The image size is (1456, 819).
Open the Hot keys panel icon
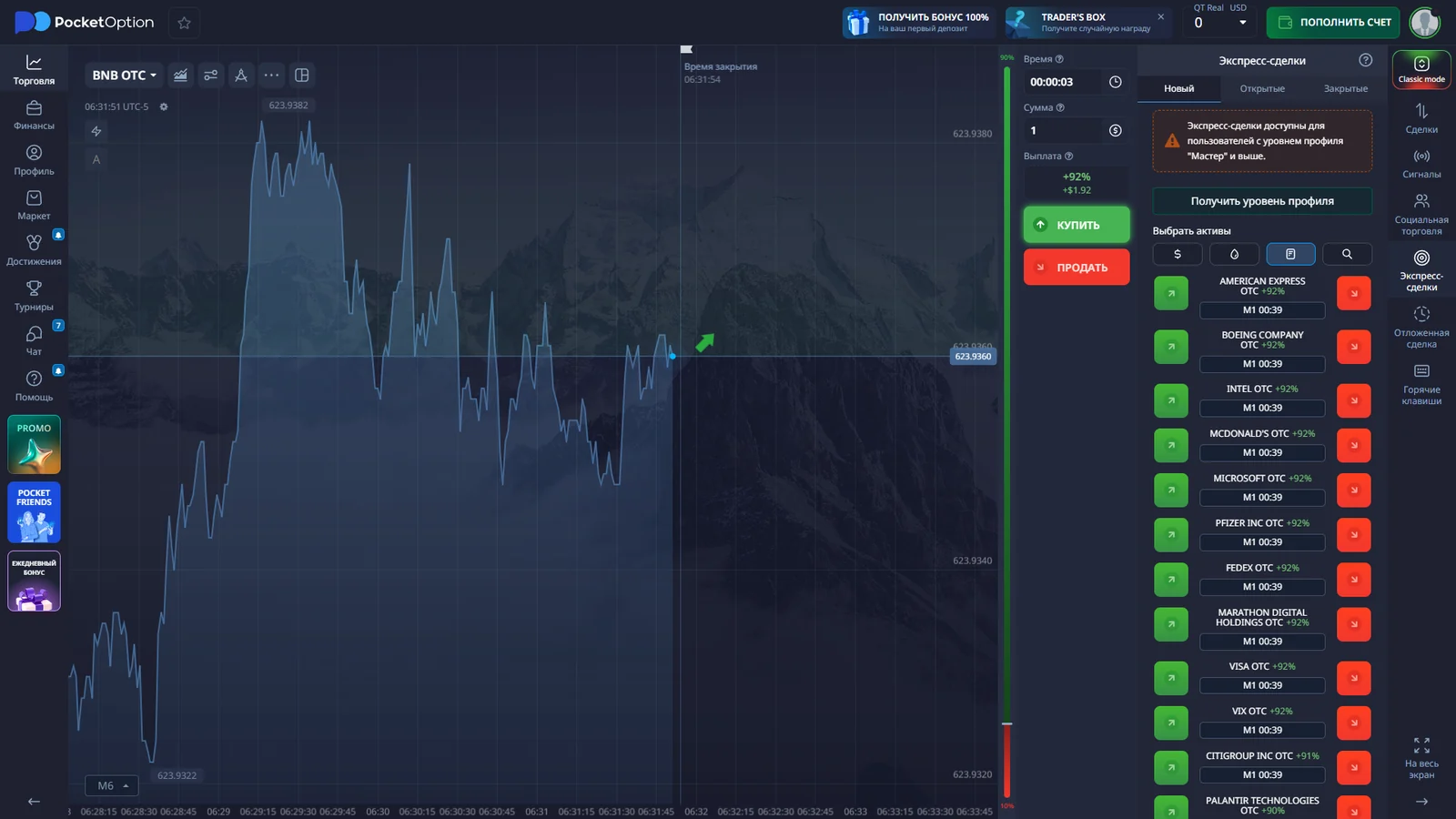click(1421, 384)
